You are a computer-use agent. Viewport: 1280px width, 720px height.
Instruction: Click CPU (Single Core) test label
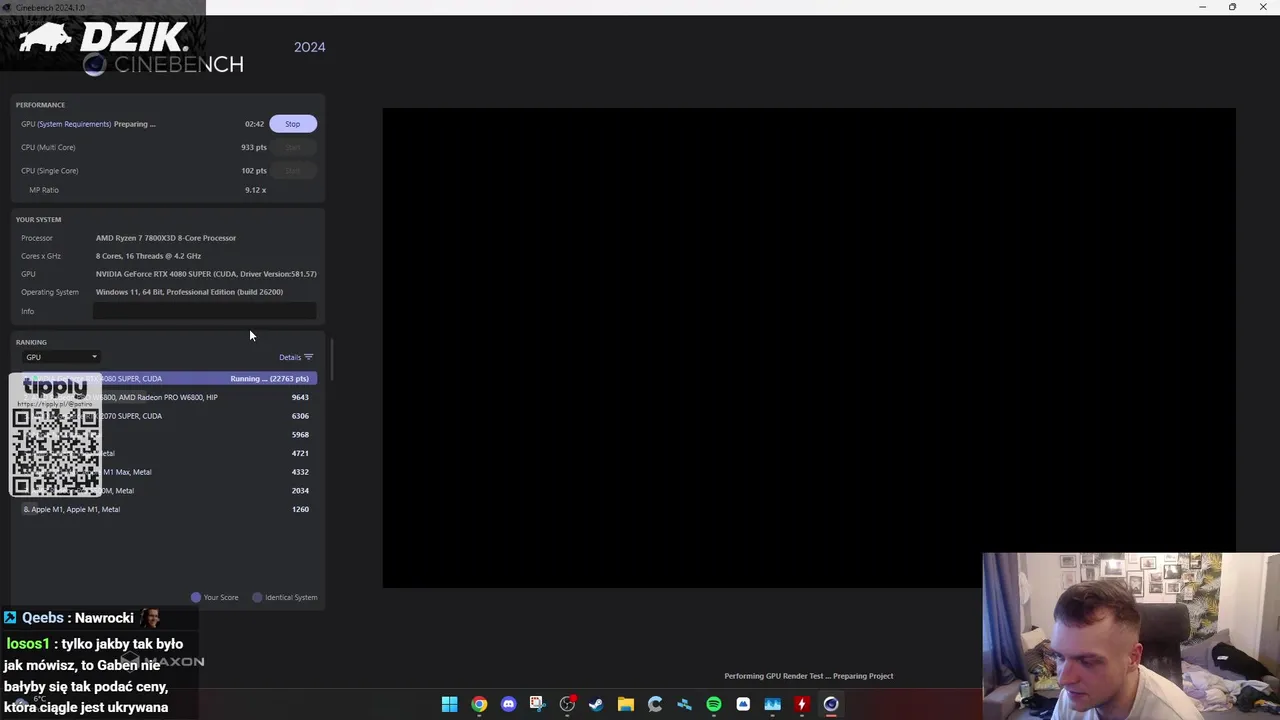(x=50, y=170)
